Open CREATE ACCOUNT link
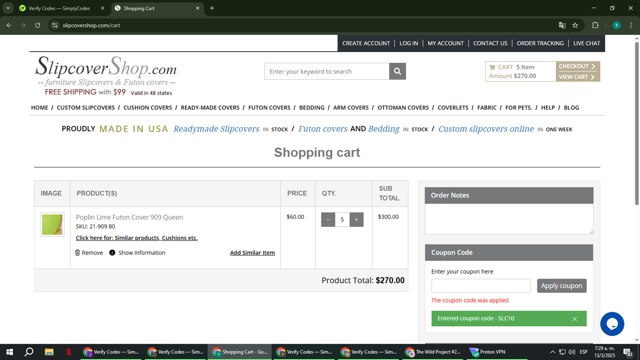This screenshot has height=360, width=640. coord(366,43)
